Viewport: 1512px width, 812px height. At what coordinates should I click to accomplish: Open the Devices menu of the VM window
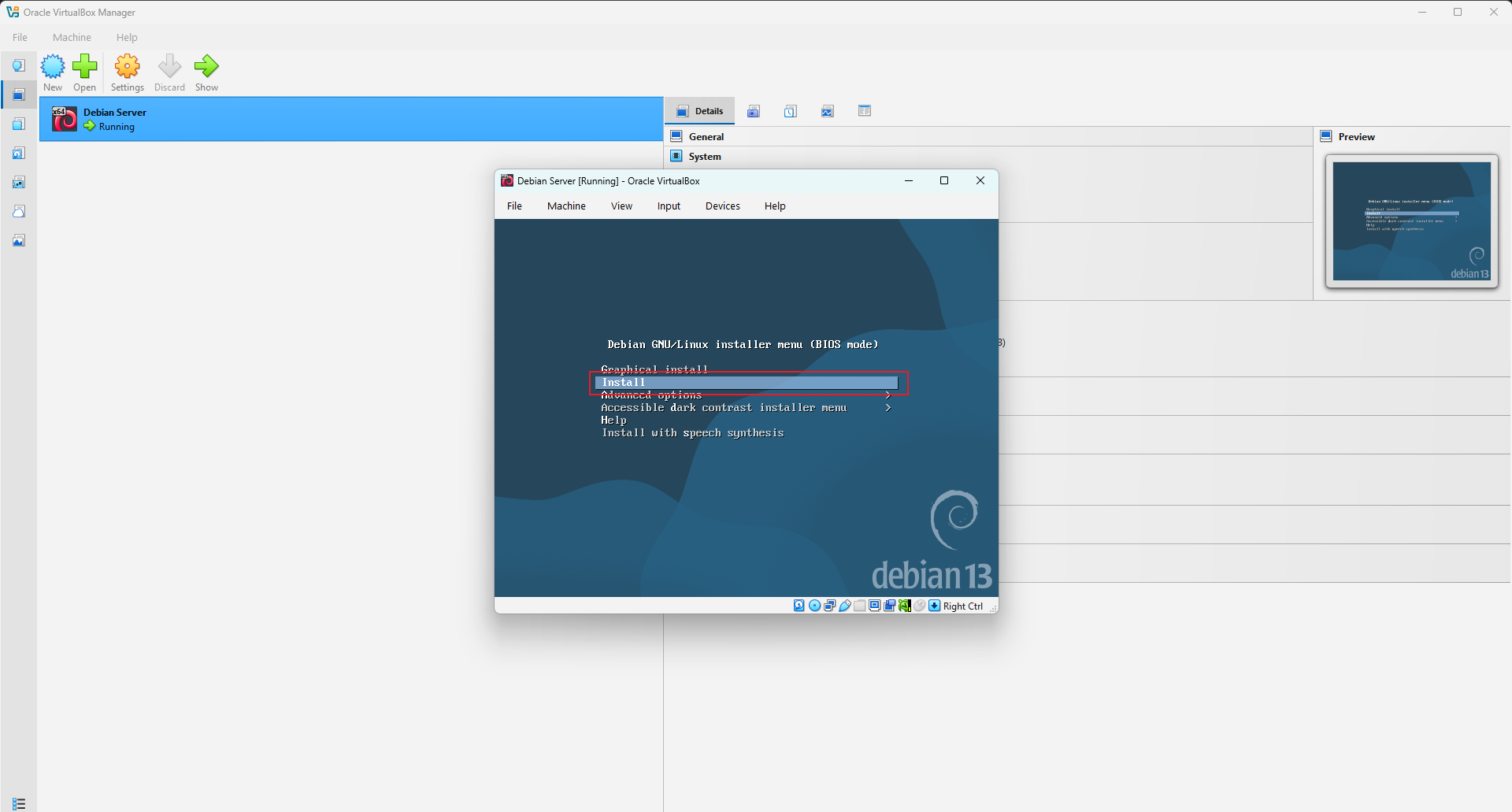click(722, 206)
